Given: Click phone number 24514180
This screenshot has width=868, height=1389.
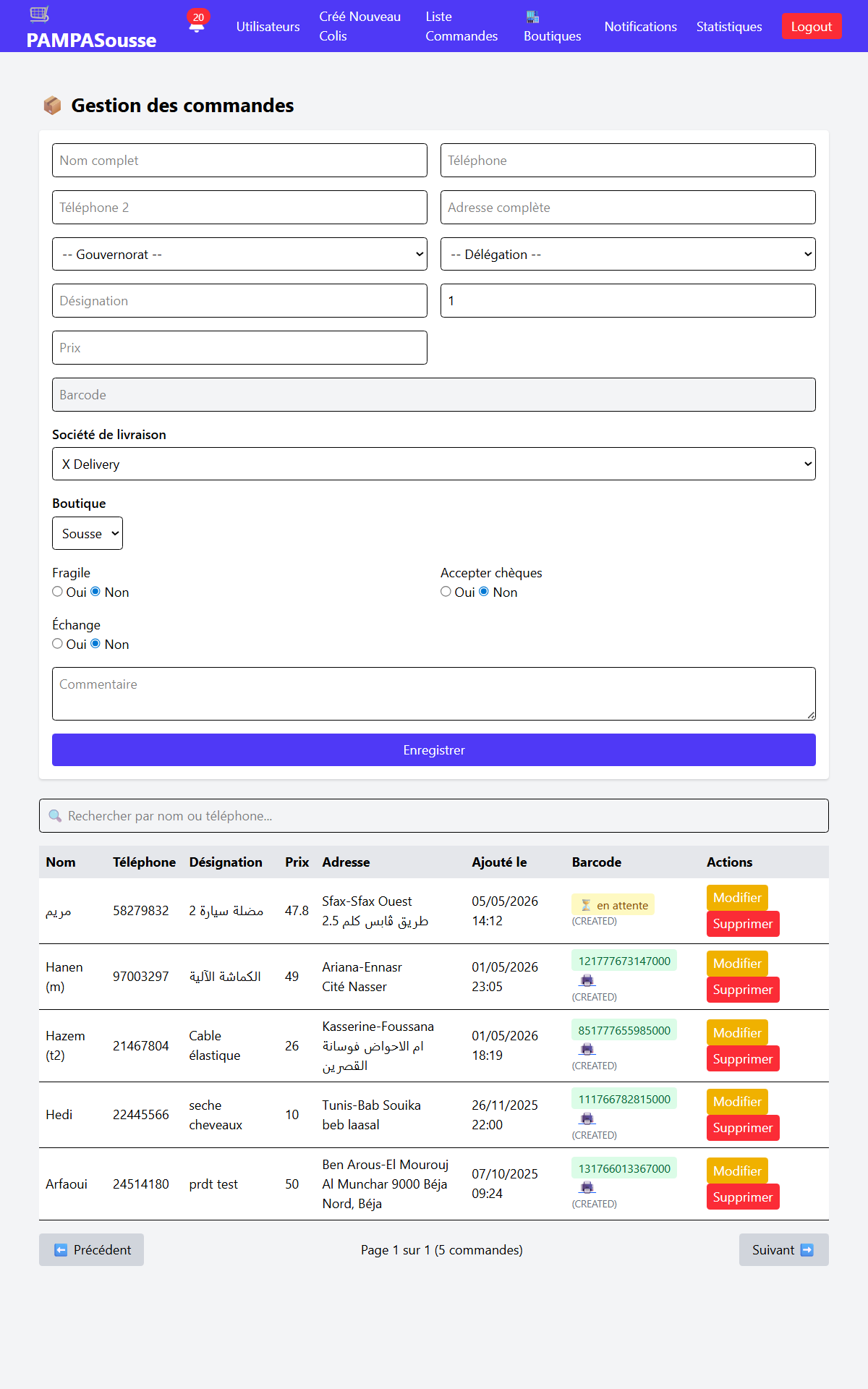Looking at the screenshot, I should [x=140, y=1184].
